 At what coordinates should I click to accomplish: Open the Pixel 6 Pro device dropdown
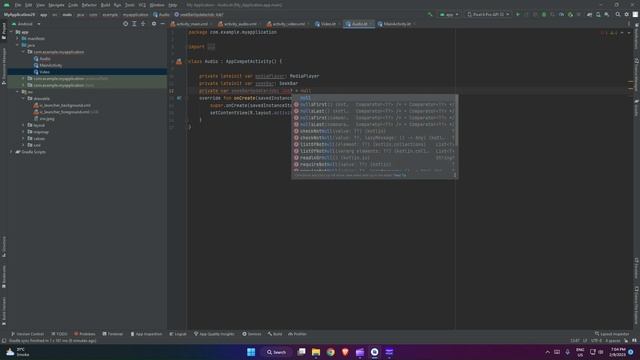click(x=489, y=14)
